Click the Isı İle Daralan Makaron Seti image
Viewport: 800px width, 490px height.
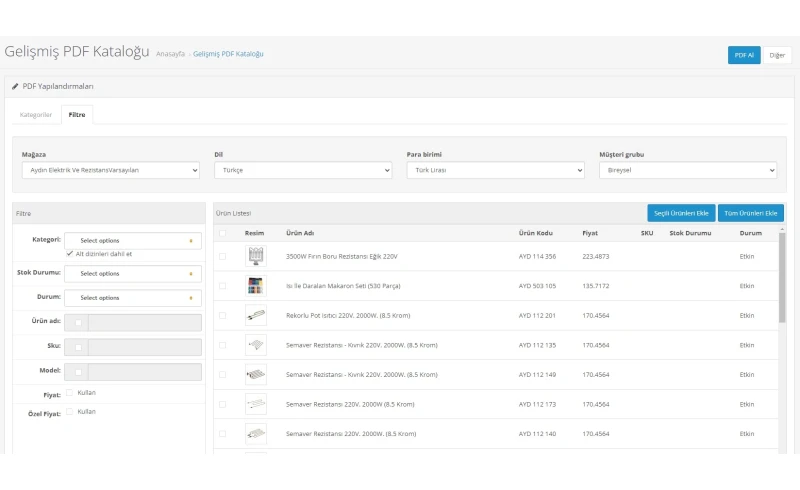(256, 285)
